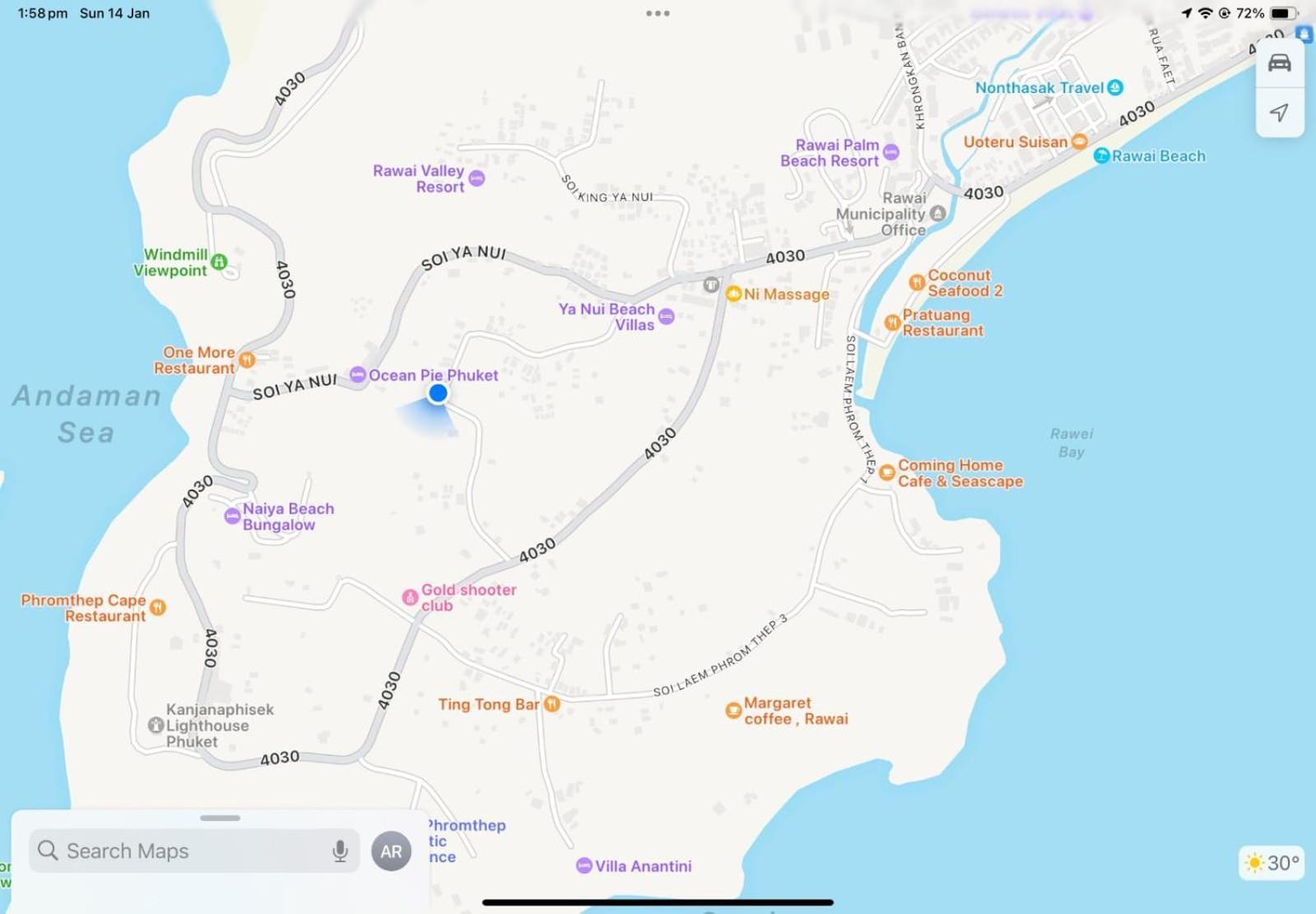Tap the blue current location dot
Screen dimensions: 1316x914
coord(438,393)
